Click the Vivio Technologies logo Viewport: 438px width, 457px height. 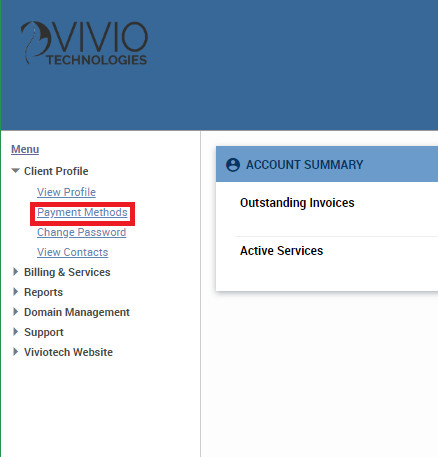tap(84, 43)
